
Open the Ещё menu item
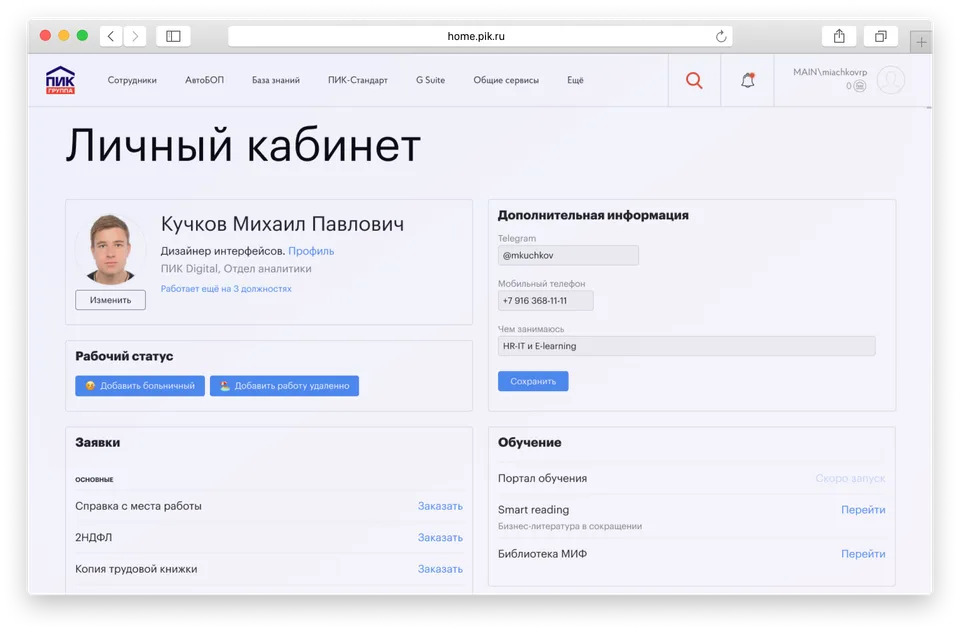[x=575, y=80]
